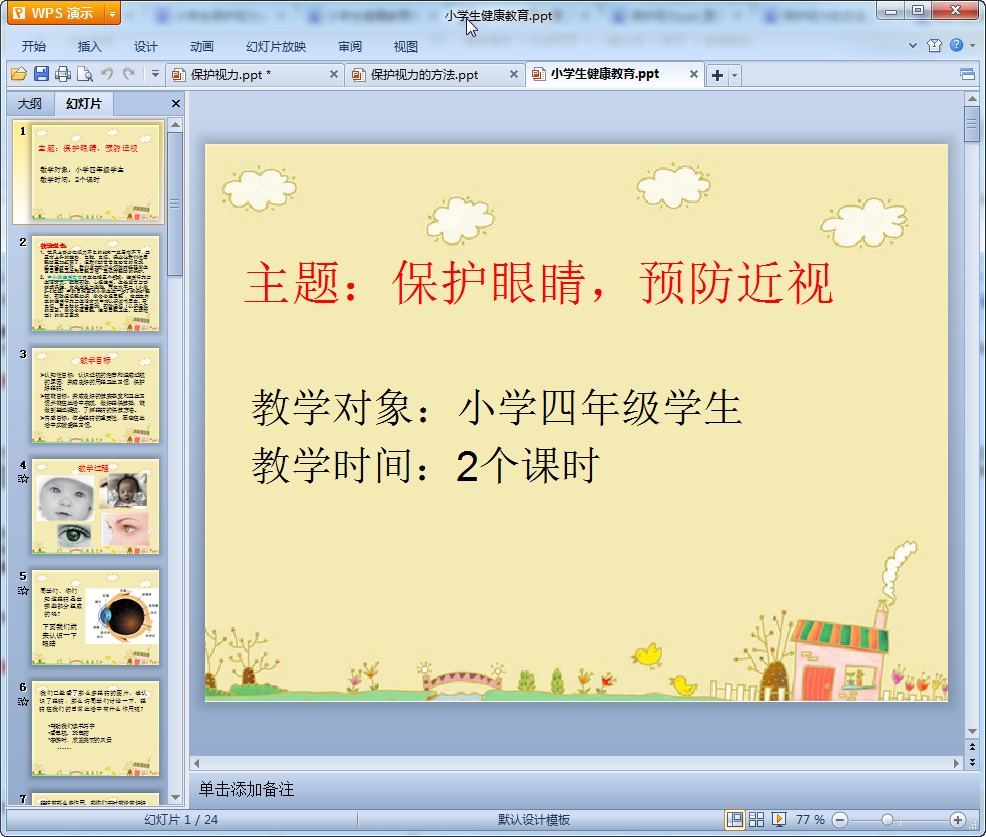Click main editor scroll up arrow
The width and height of the screenshot is (986, 837).
click(972, 99)
